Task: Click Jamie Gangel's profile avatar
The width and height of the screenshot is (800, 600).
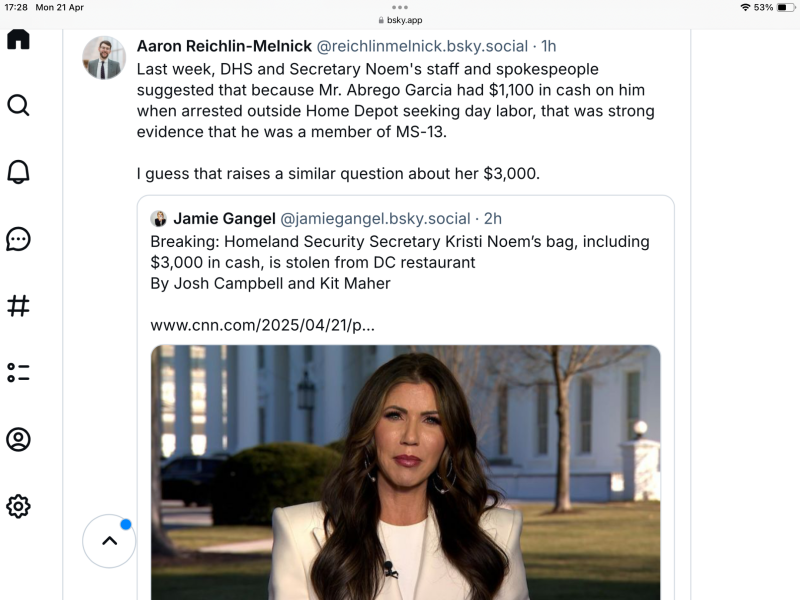Action: (x=160, y=218)
